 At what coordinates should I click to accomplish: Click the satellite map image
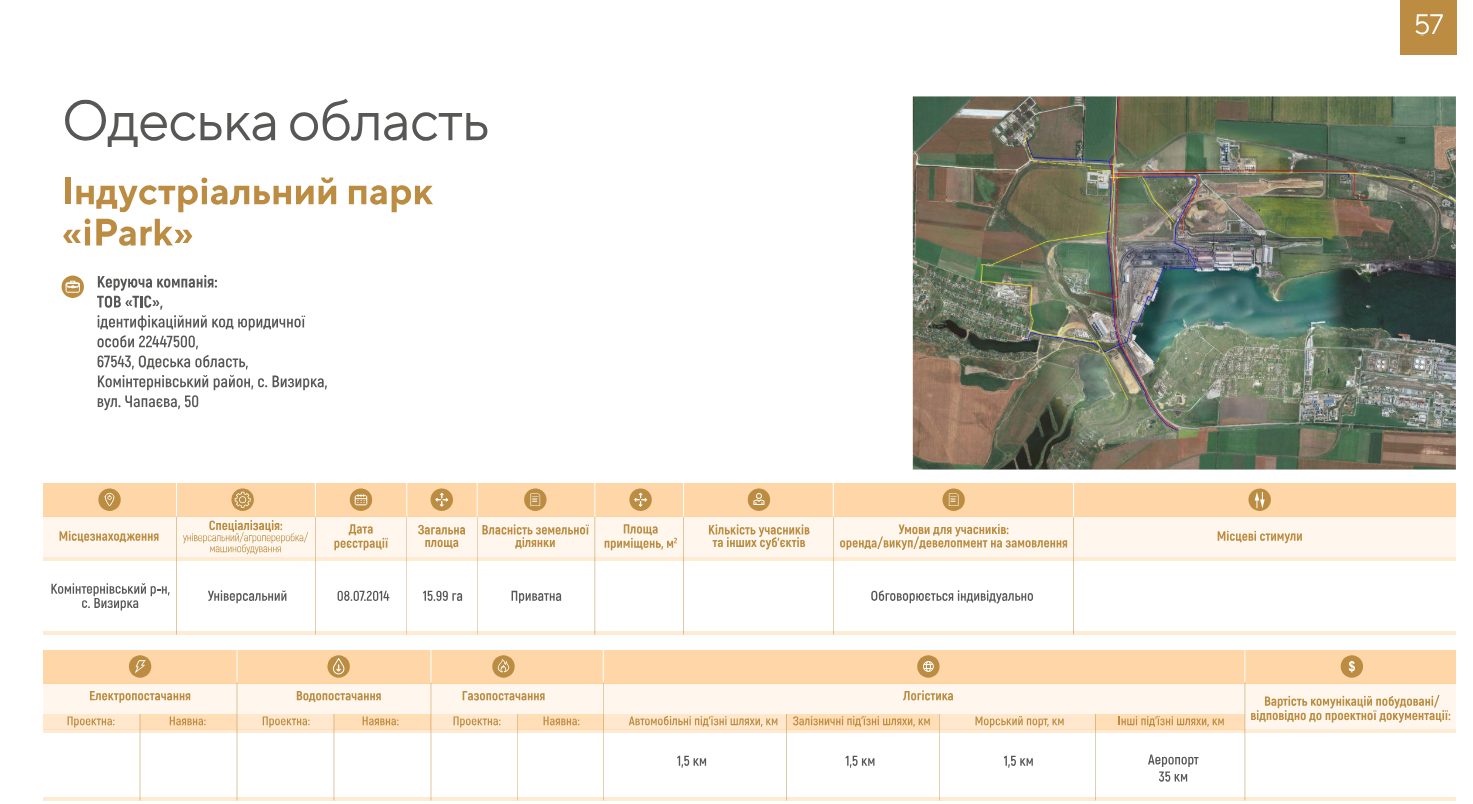1184,282
